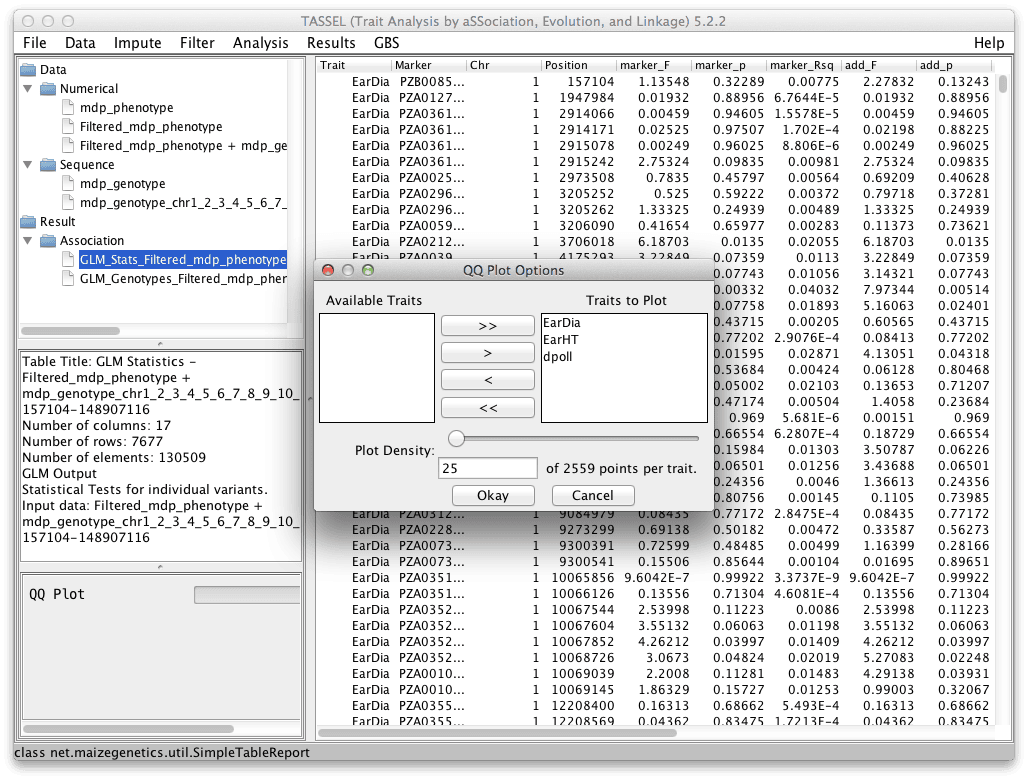Click the > move selected trait button
Viewport: 1028px width, 780px height.
[488, 353]
